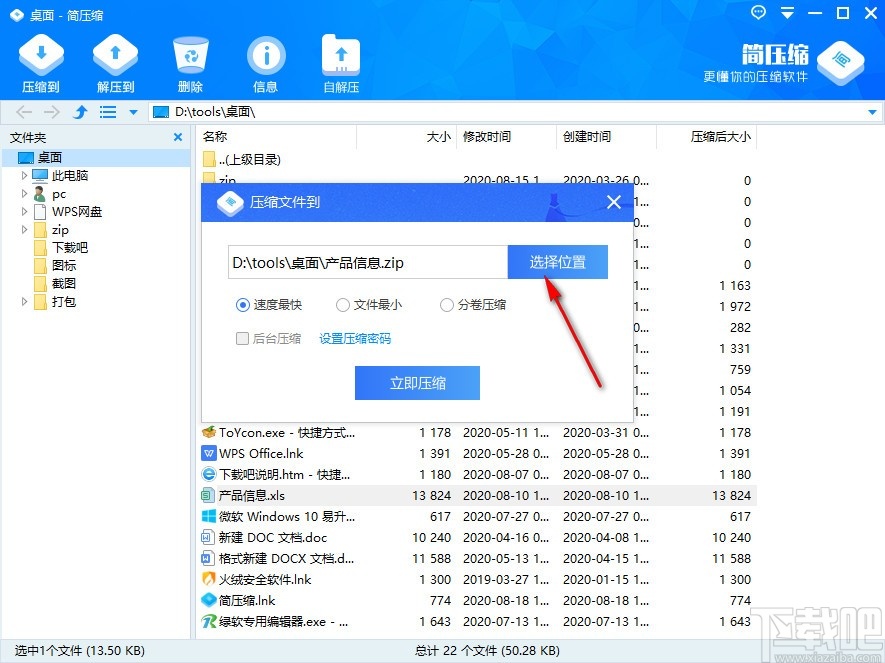Click the feedback headset icon in titlebar

click(757, 13)
